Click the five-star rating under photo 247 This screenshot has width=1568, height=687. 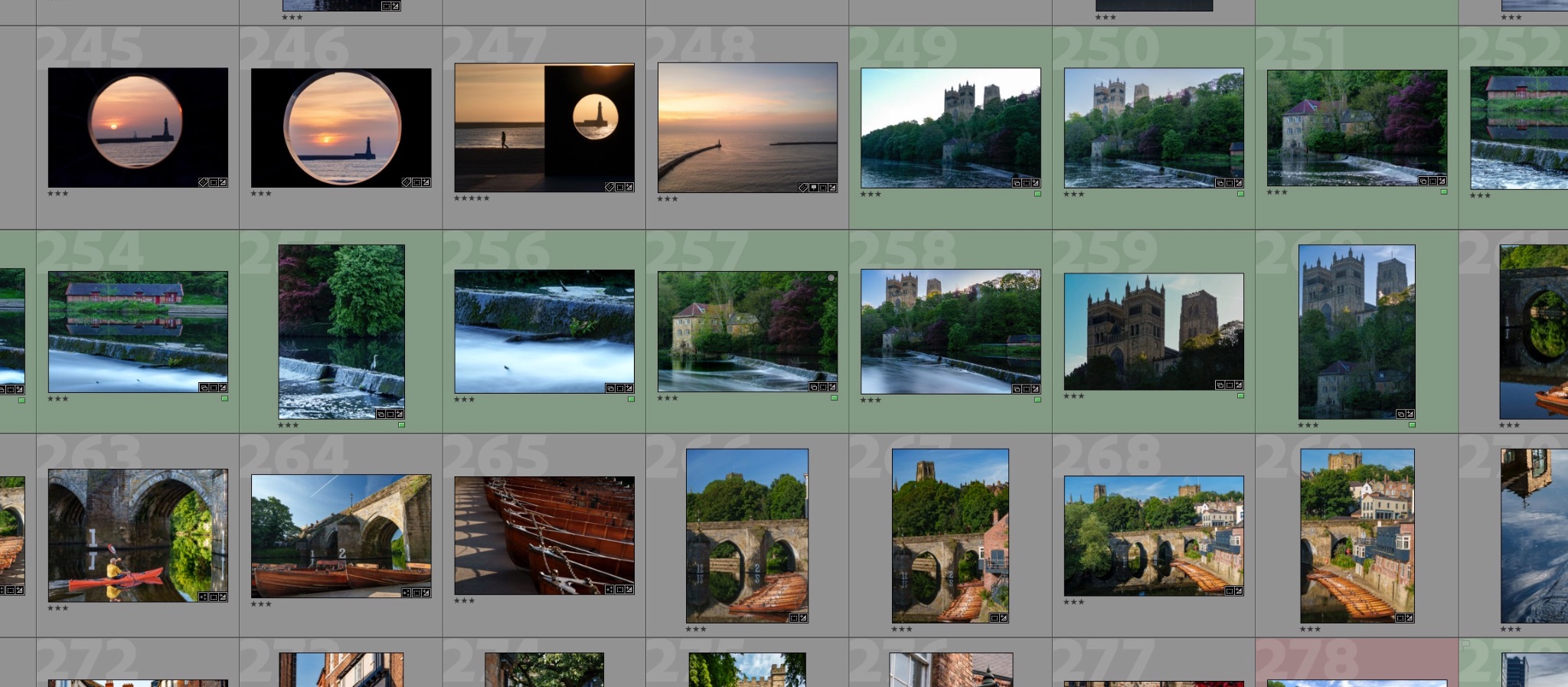472,198
